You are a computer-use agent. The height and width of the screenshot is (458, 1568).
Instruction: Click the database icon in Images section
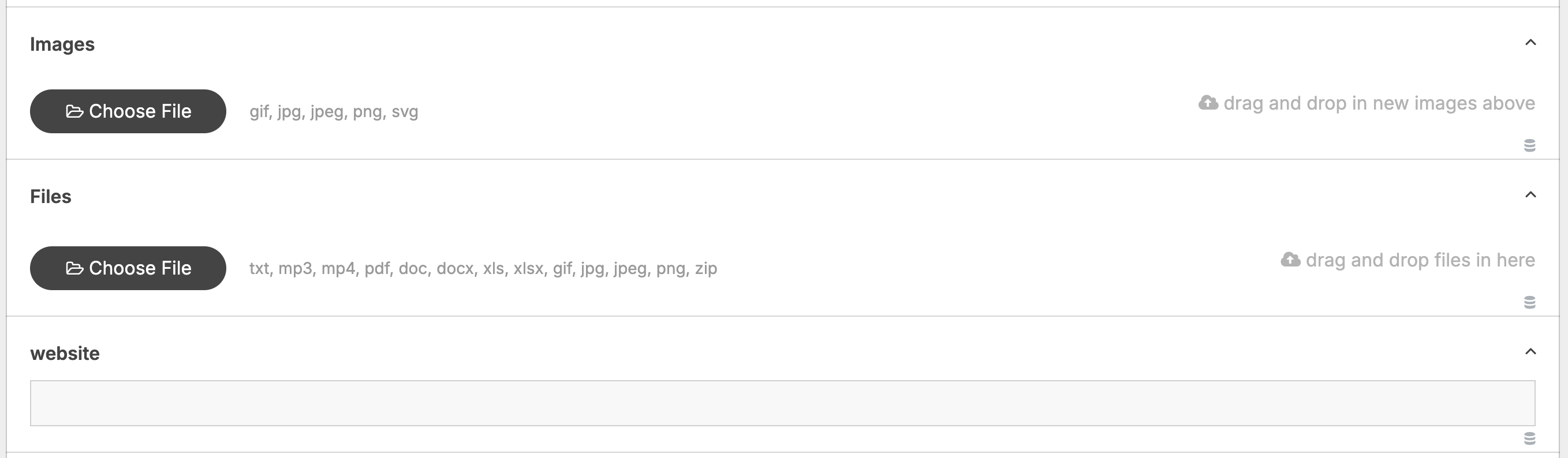tap(1530, 145)
